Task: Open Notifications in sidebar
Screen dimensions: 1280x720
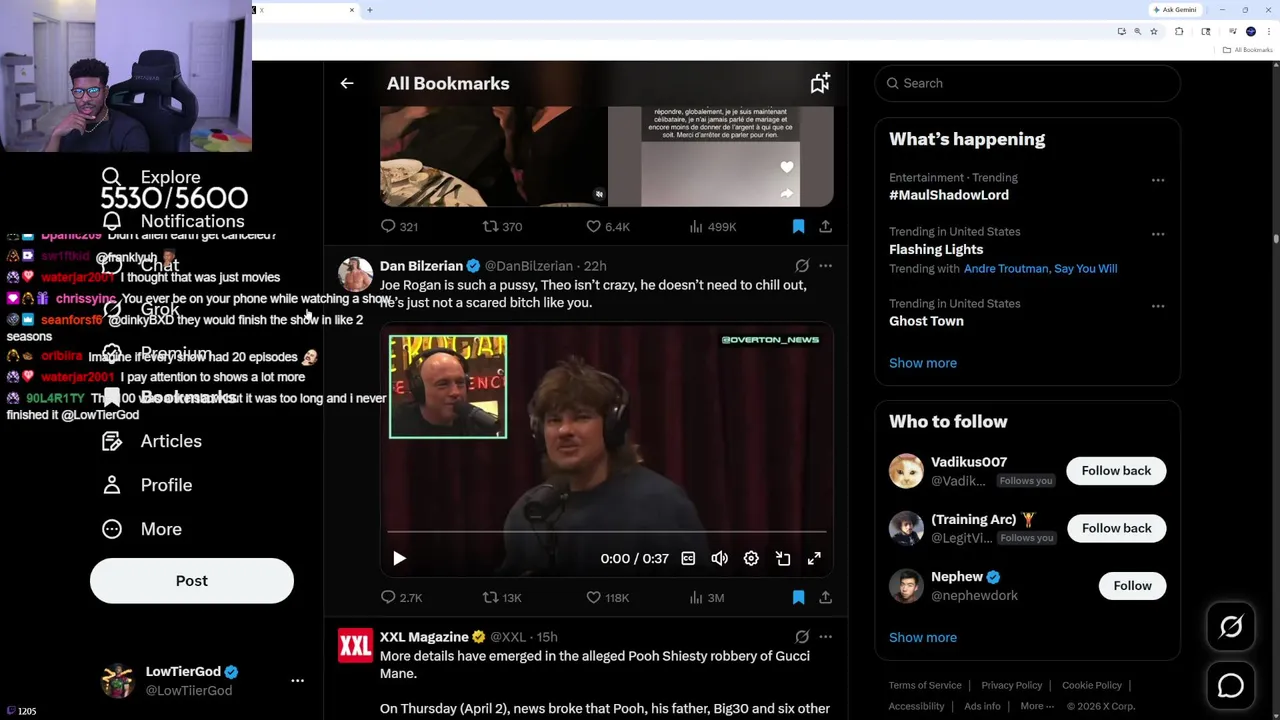Action: click(174, 221)
